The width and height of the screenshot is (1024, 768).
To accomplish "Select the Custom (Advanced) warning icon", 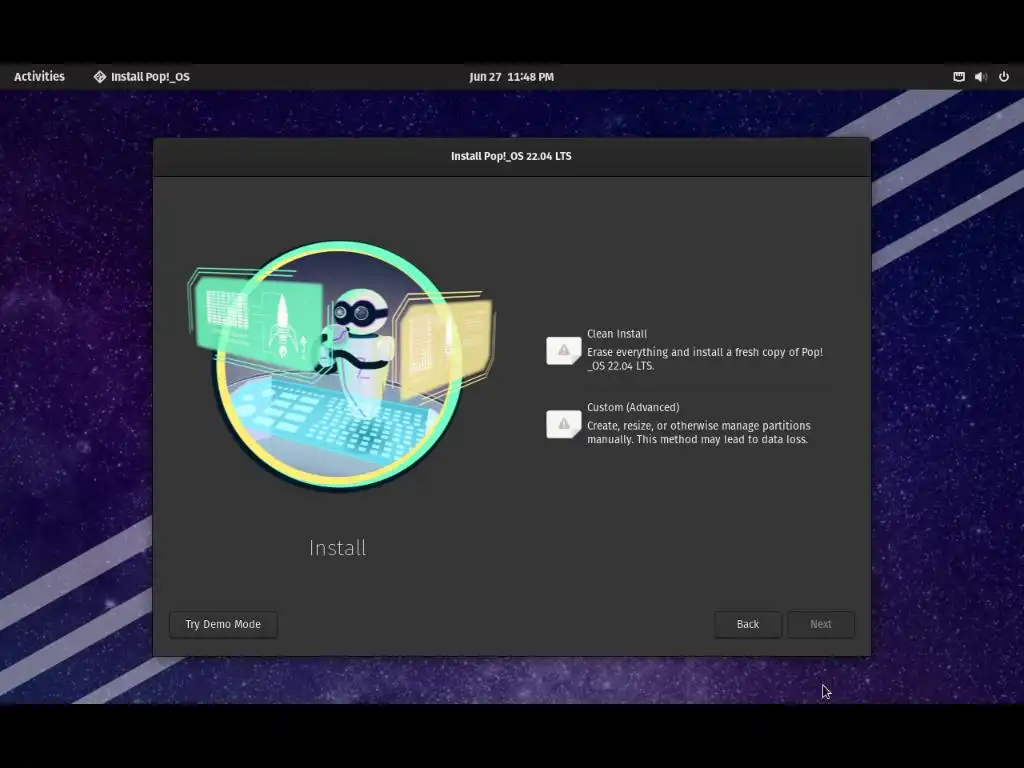I will point(564,424).
